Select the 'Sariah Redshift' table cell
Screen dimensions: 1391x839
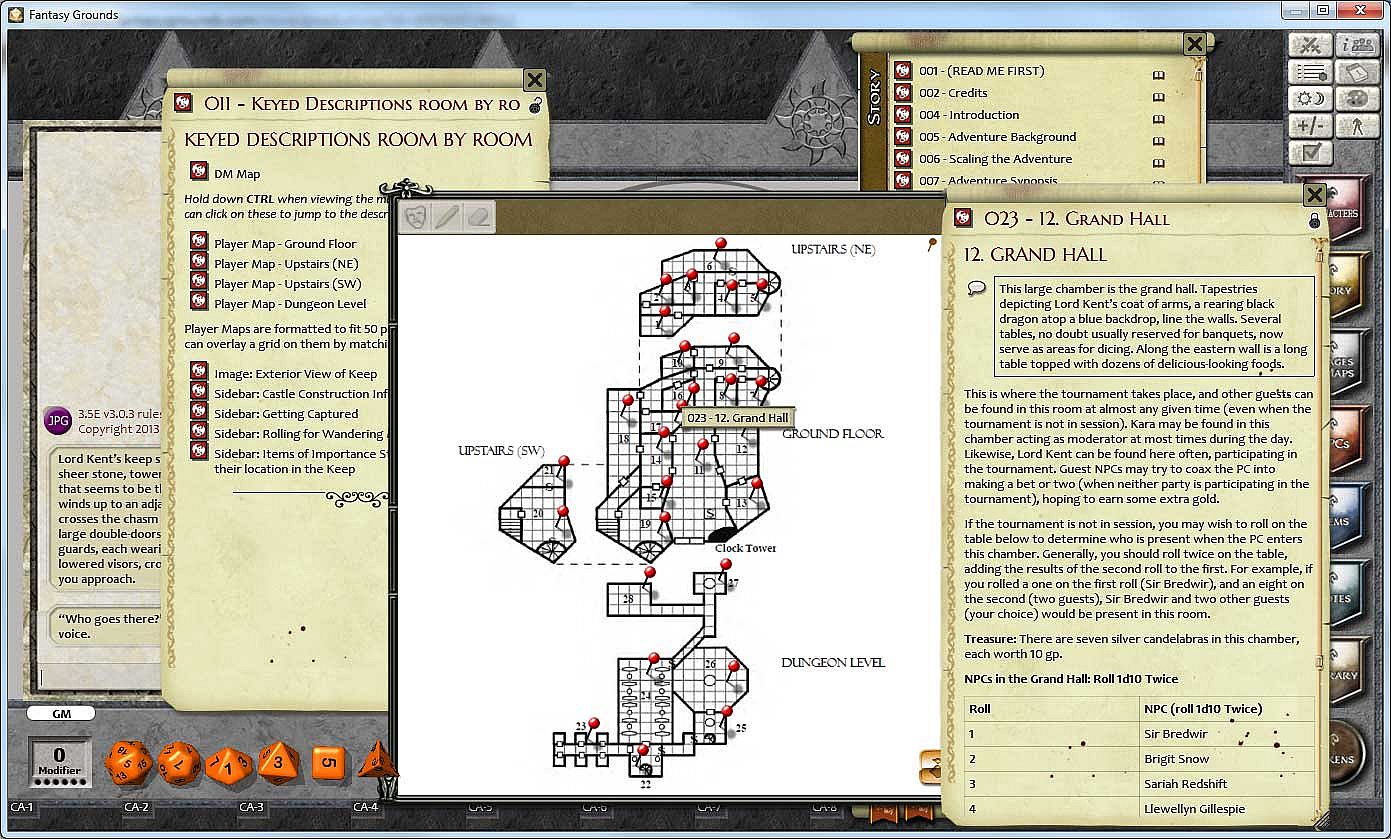(x=1227, y=784)
